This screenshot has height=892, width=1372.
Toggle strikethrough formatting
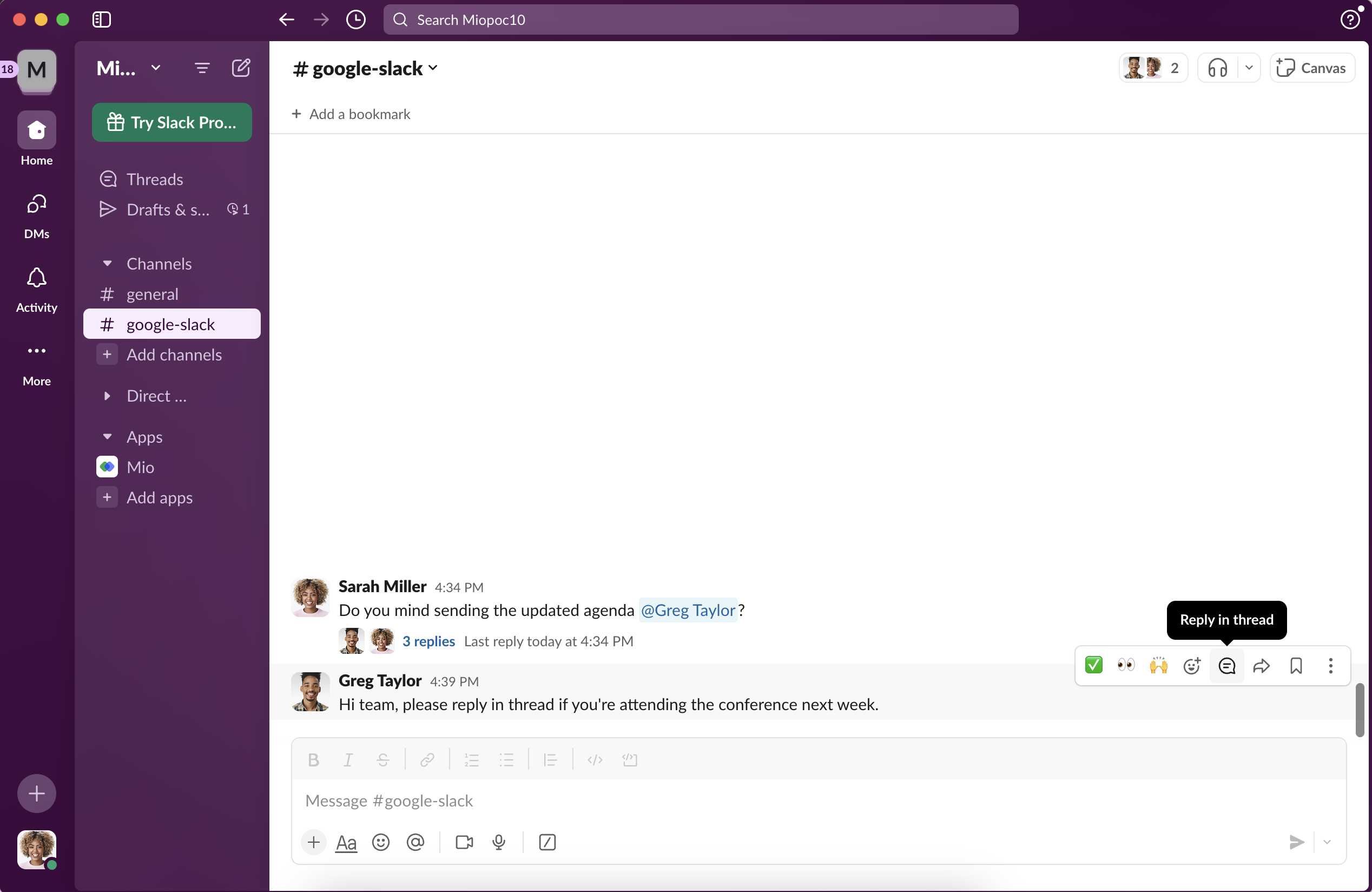click(x=382, y=760)
